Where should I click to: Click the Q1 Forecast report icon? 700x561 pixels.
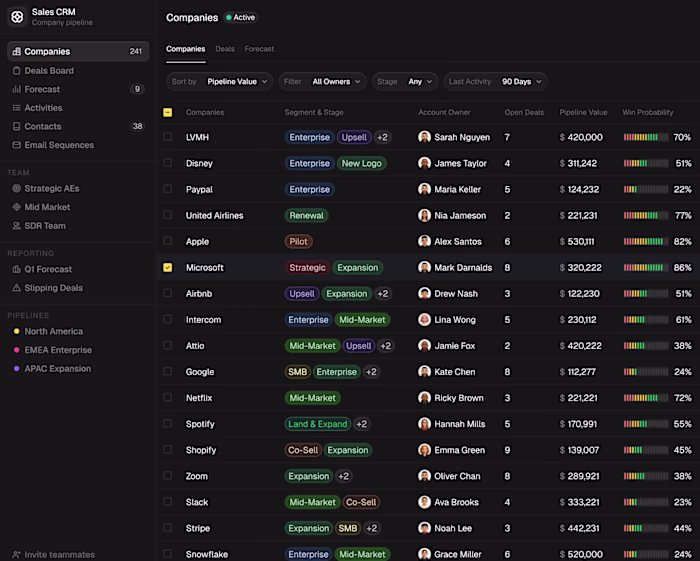[x=17, y=269]
